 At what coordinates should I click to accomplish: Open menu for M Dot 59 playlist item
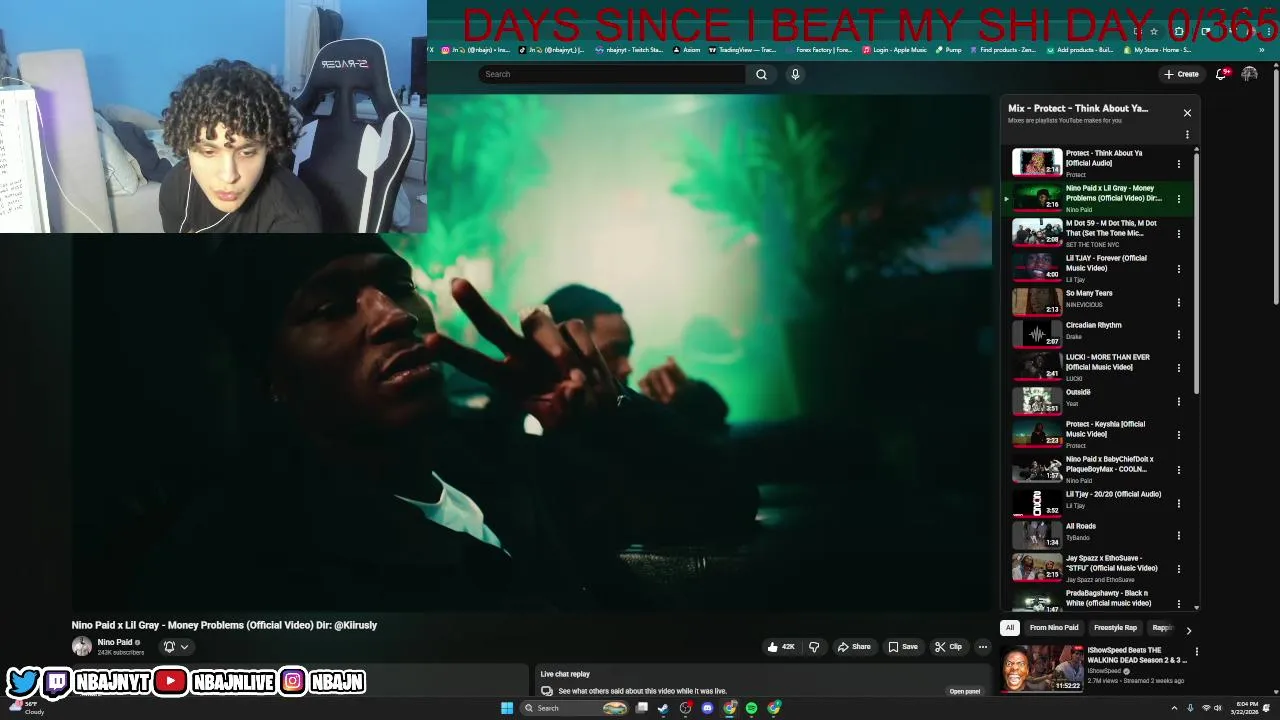(1178, 233)
